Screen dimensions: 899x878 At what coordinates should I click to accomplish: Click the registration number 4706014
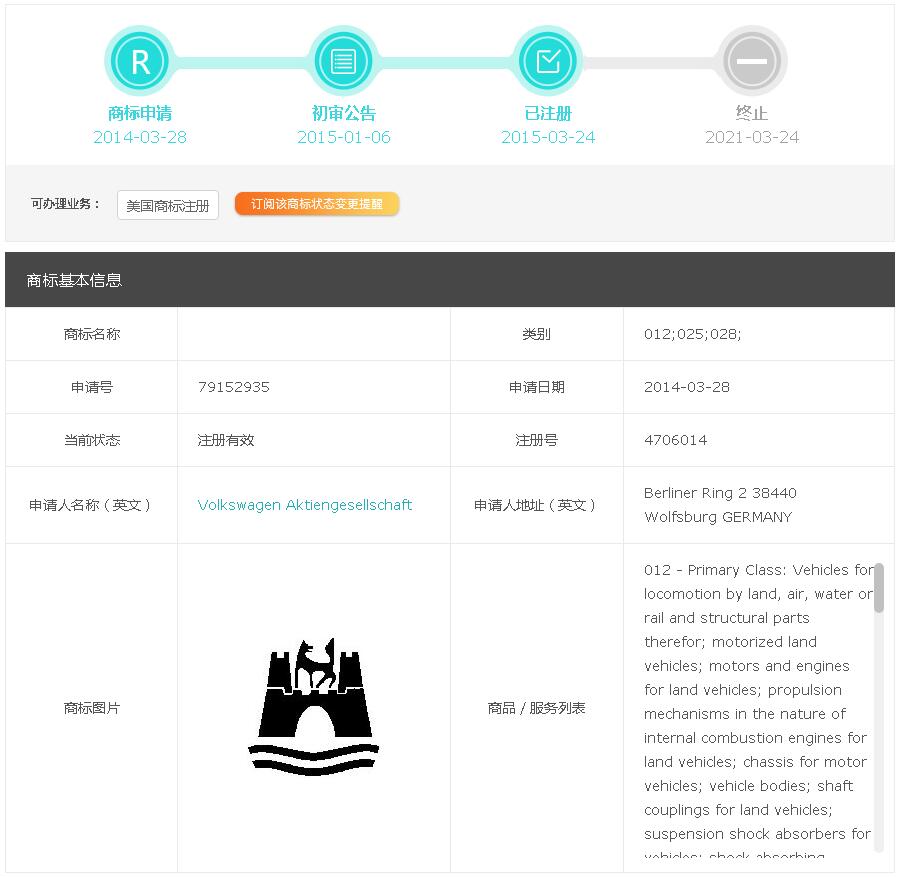pos(675,440)
